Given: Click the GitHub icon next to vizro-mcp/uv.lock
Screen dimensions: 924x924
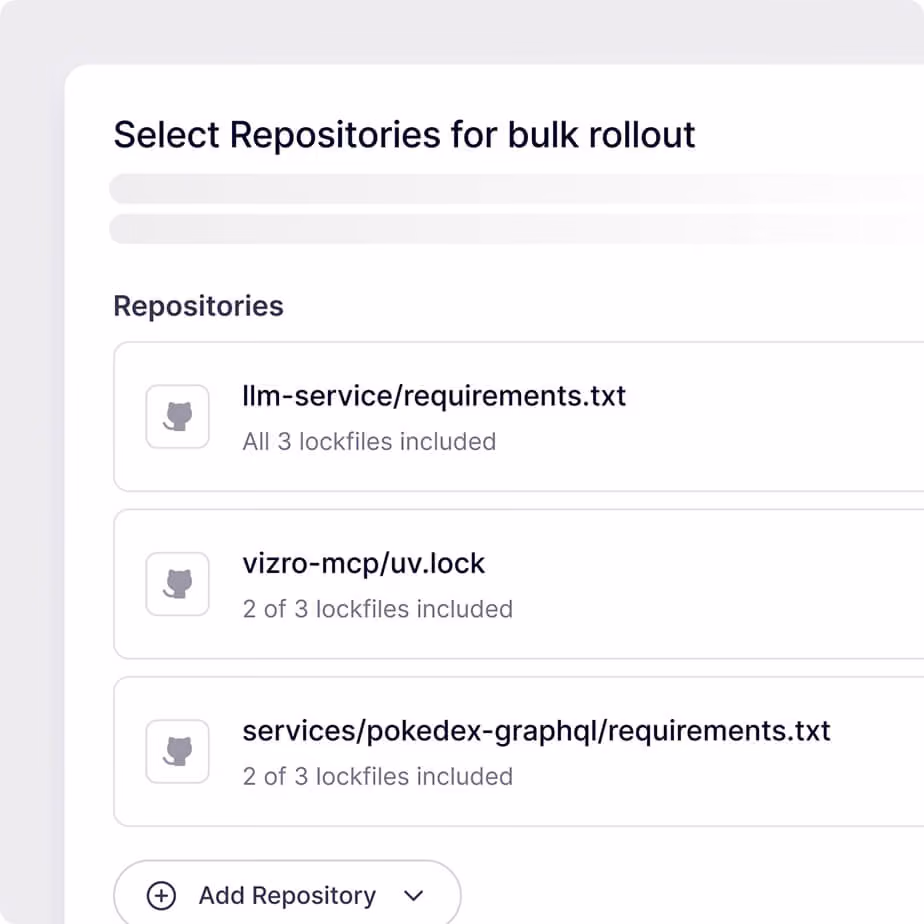Looking at the screenshot, I should pos(177,584).
